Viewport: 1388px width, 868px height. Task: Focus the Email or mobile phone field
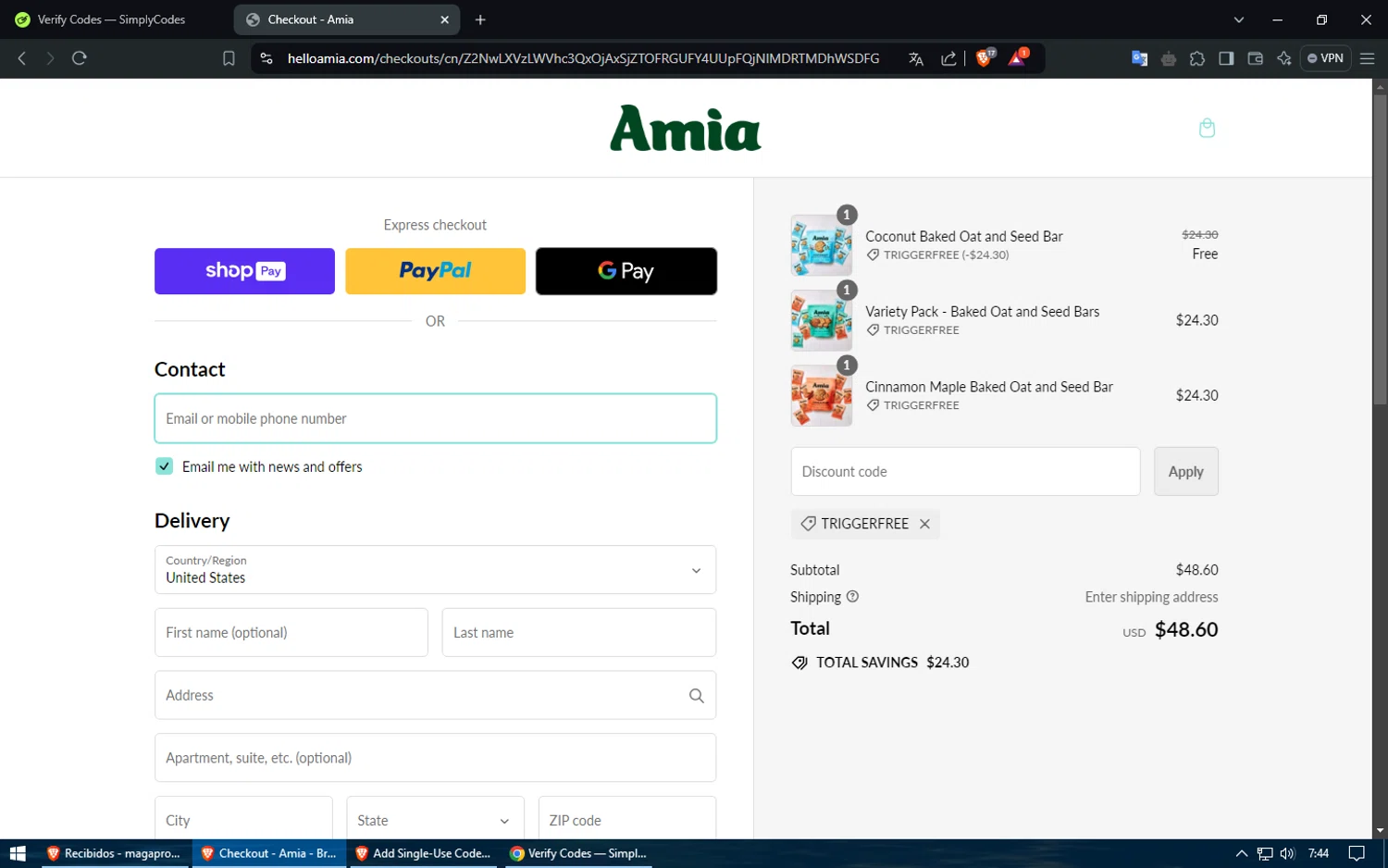point(435,418)
